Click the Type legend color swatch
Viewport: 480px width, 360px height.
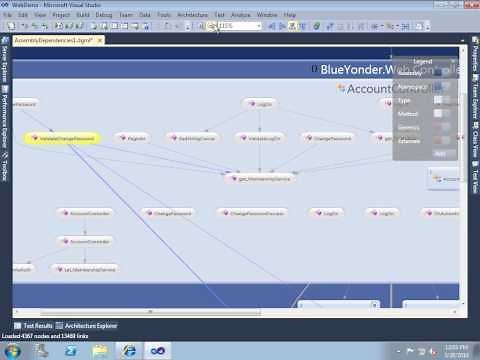(x=438, y=100)
